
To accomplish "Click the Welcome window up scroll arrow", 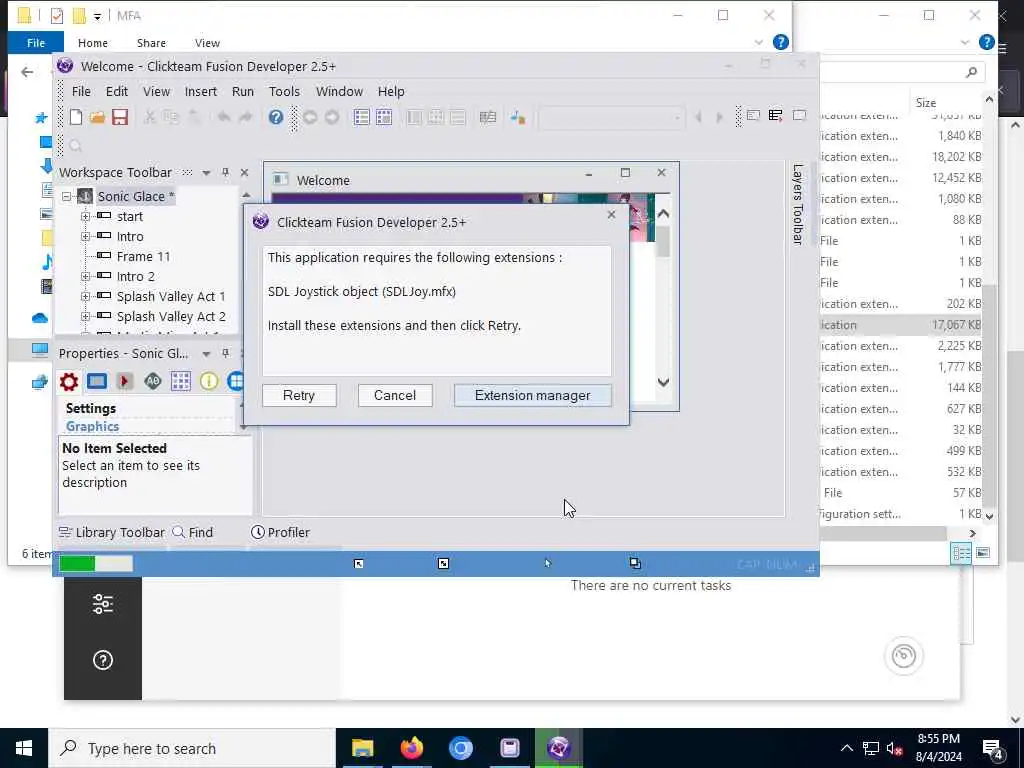I will (664, 214).
